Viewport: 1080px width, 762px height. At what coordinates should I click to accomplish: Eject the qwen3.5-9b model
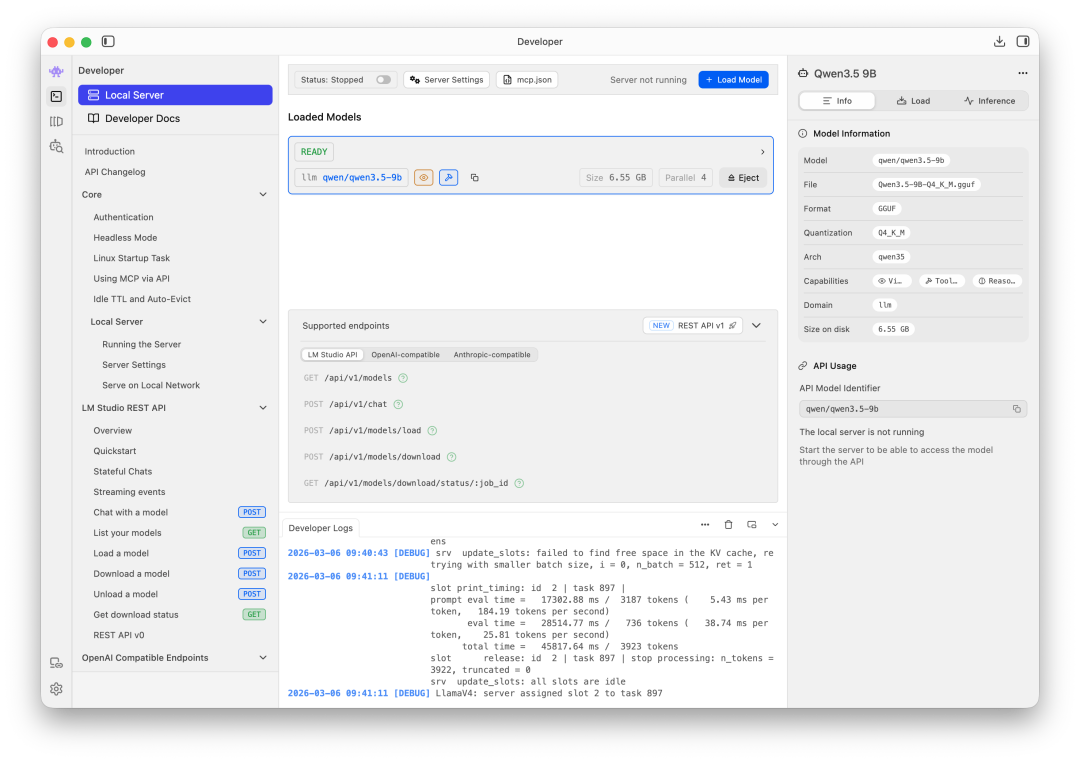click(743, 178)
